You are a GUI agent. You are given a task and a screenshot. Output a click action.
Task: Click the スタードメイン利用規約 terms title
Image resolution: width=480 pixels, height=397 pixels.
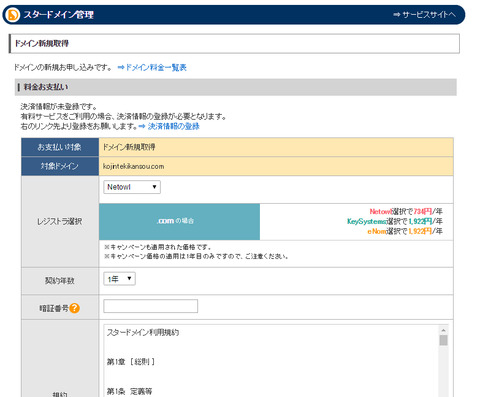pyautogui.click(x=143, y=332)
